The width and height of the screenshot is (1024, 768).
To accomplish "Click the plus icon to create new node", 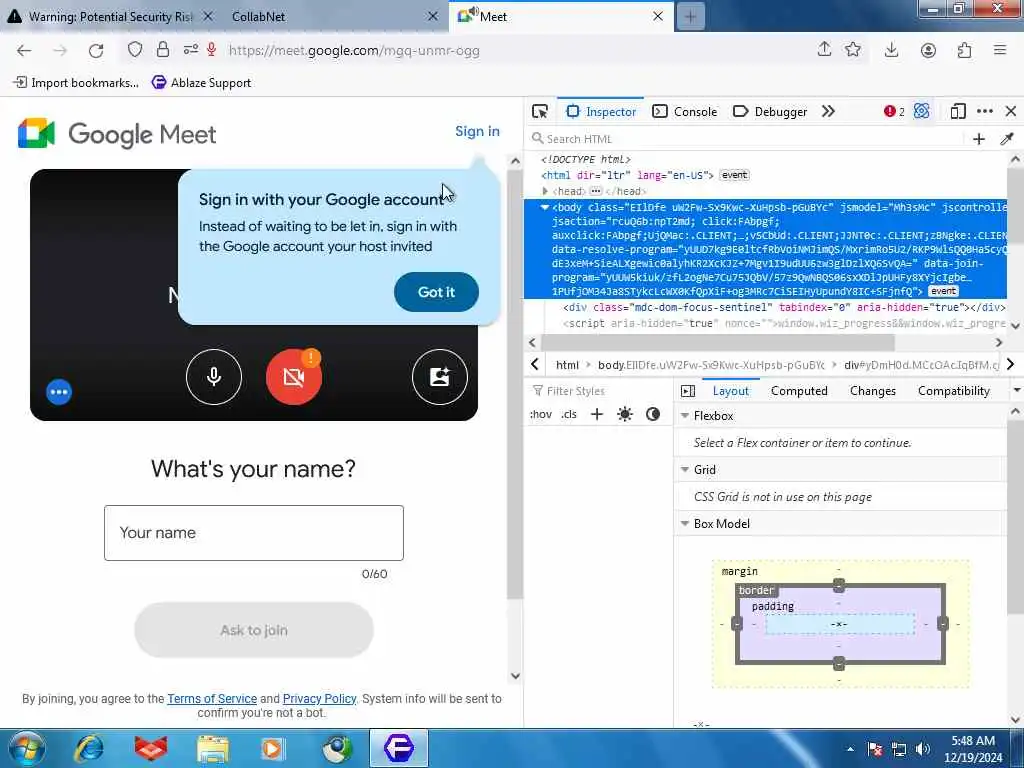I will point(978,138).
